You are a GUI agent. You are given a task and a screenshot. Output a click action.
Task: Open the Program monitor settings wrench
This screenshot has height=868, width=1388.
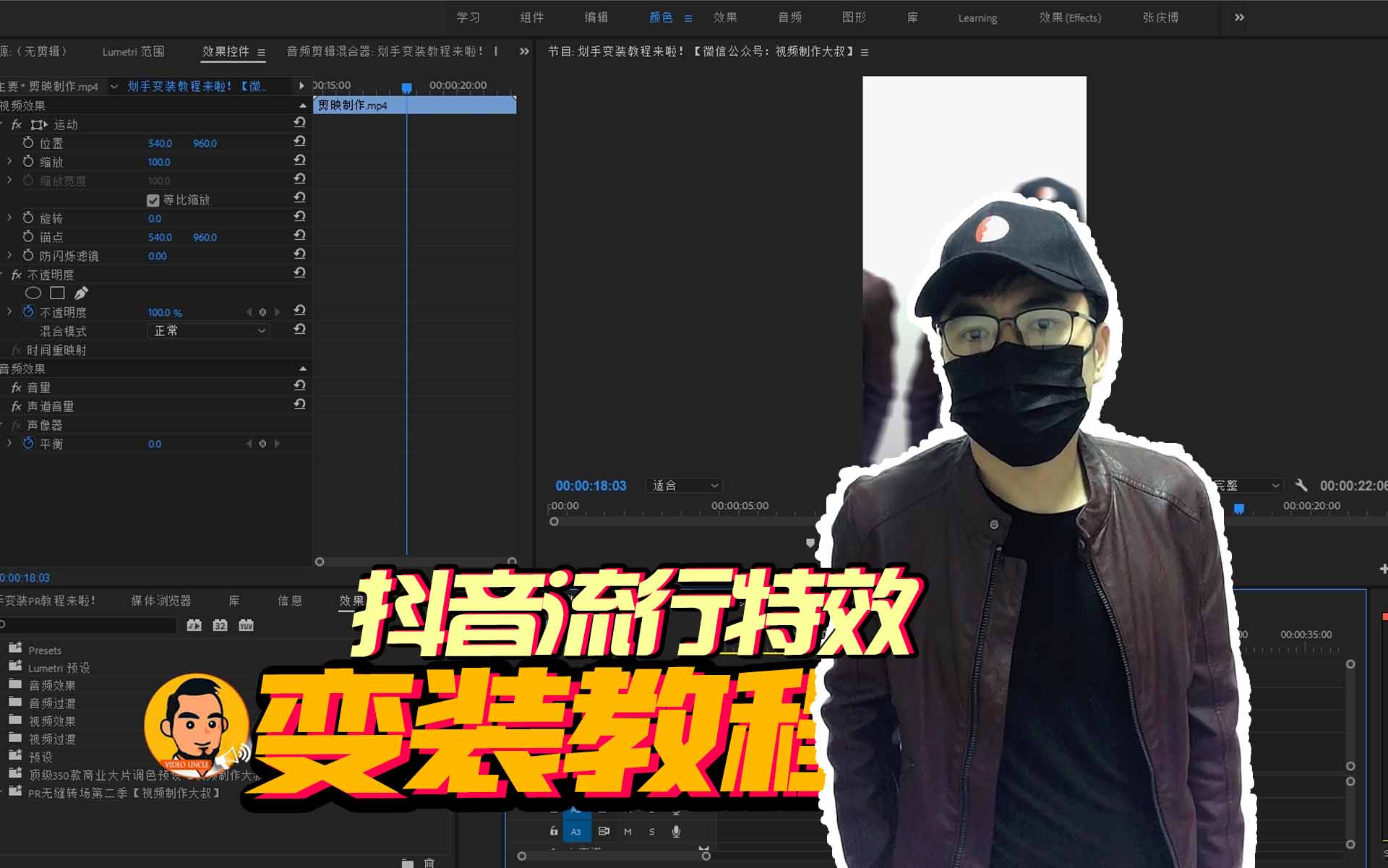[1301, 485]
